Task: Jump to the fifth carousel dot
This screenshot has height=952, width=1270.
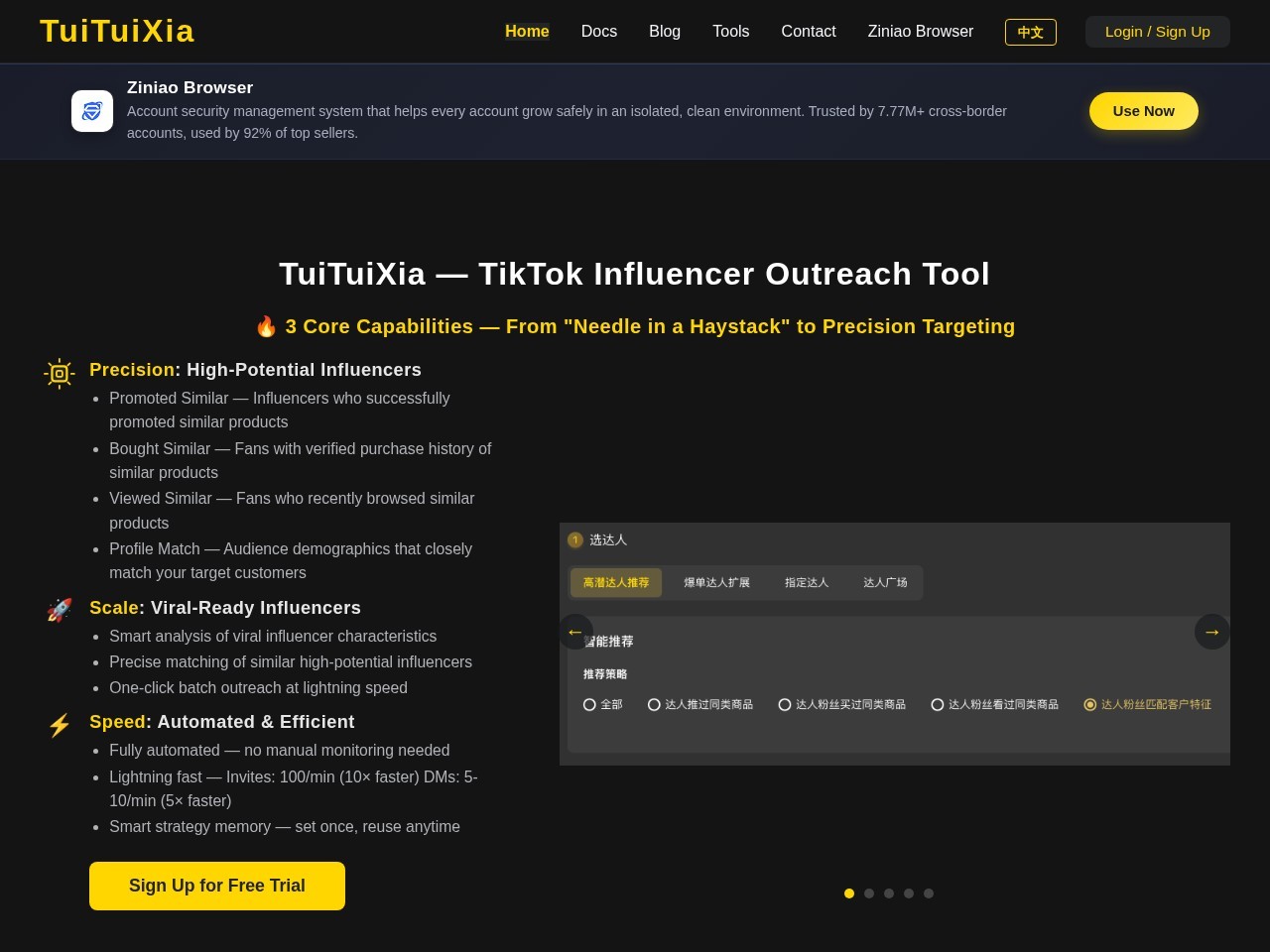Action: tap(929, 893)
